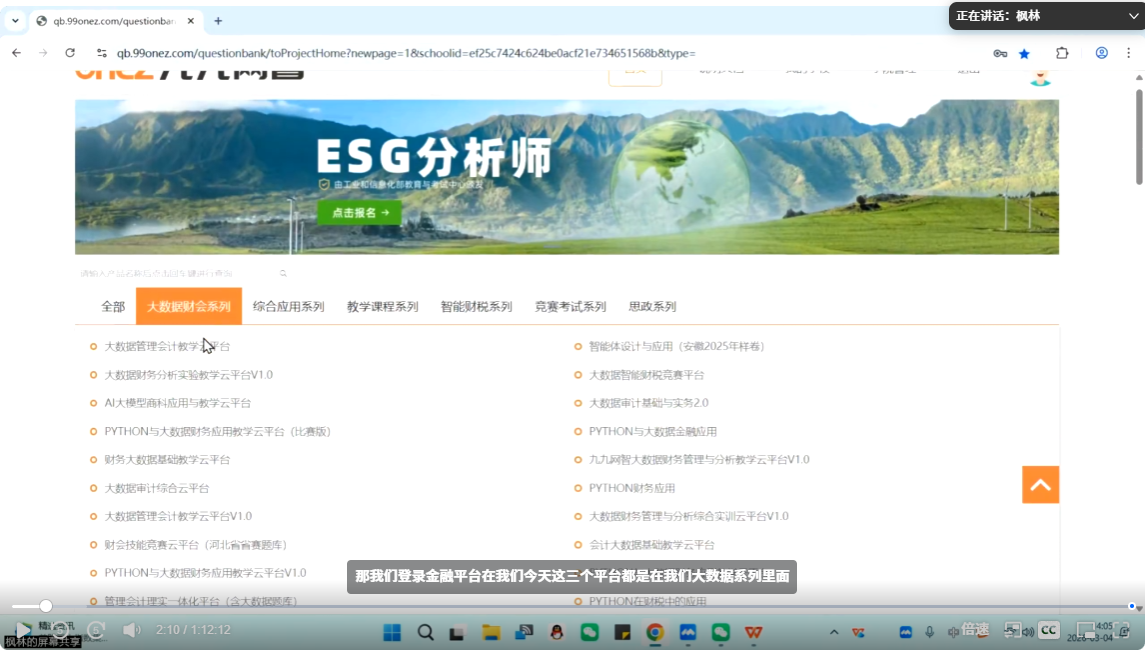This screenshot has width=1145, height=650.
Task: Open Chrome in the Windows taskbar
Action: click(655, 632)
